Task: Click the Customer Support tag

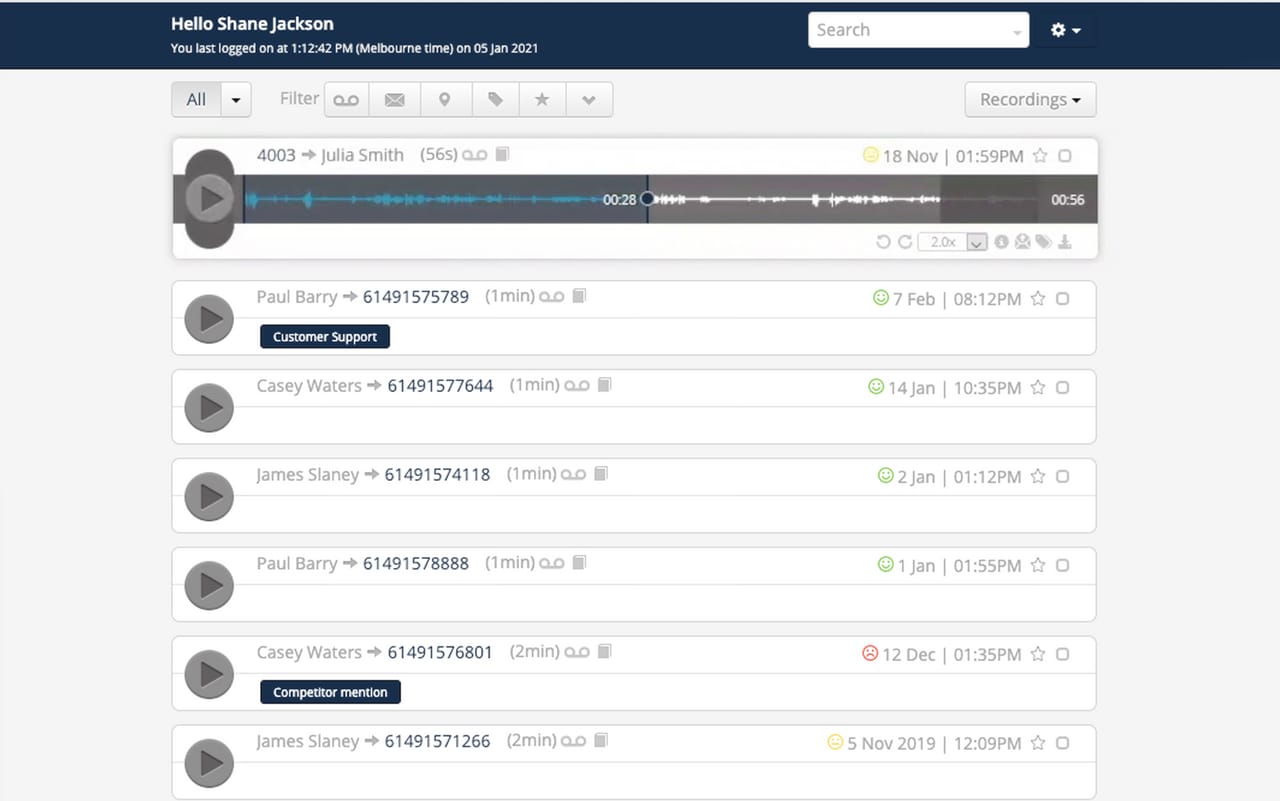Action: (x=325, y=337)
